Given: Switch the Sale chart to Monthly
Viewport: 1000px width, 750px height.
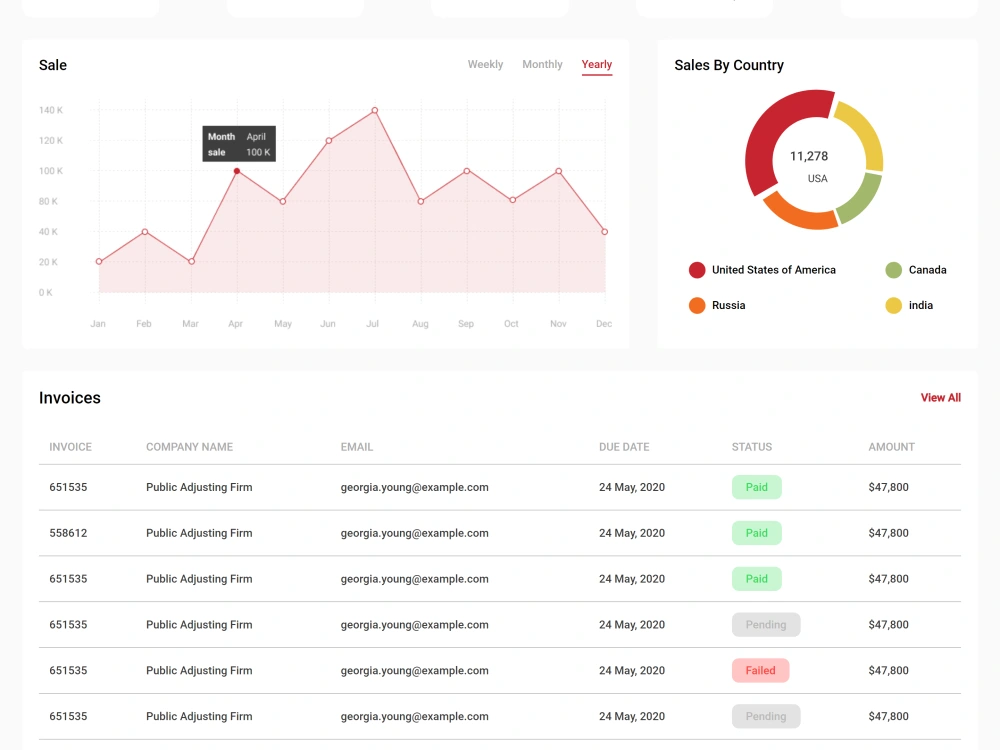Looking at the screenshot, I should pos(542,64).
